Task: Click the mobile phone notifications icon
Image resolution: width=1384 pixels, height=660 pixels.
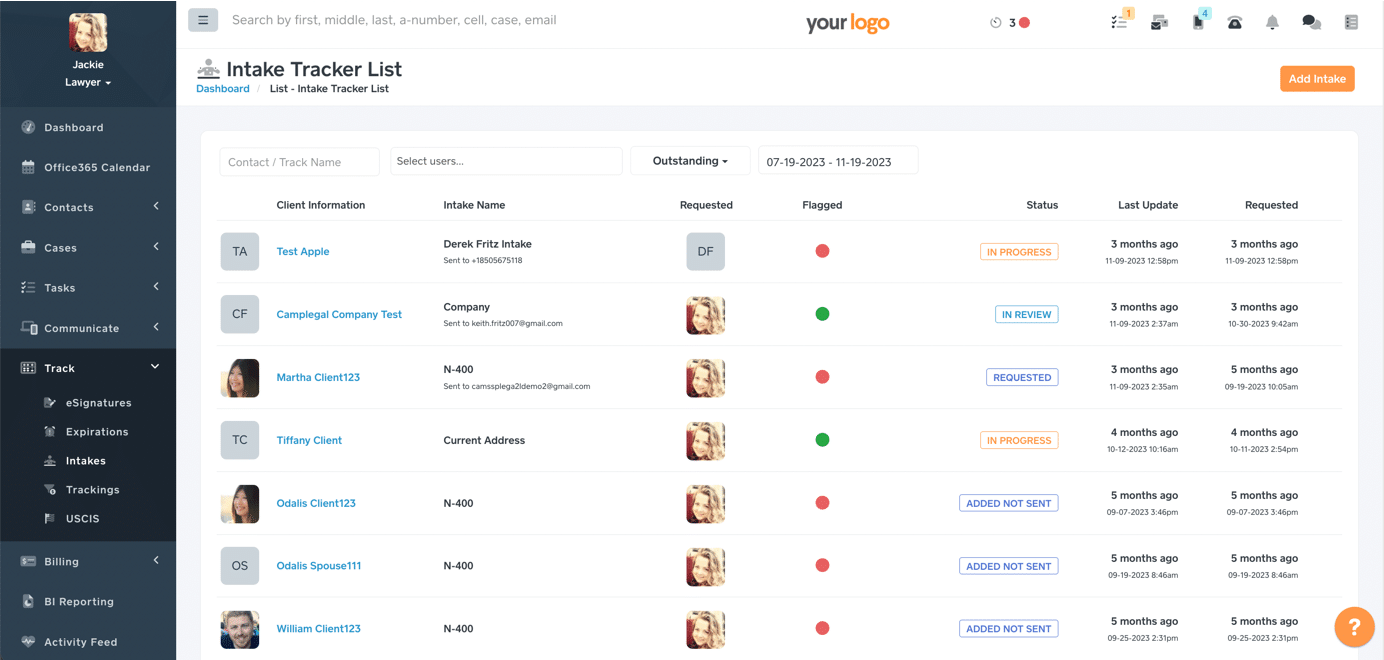Action: pyautogui.click(x=1198, y=22)
